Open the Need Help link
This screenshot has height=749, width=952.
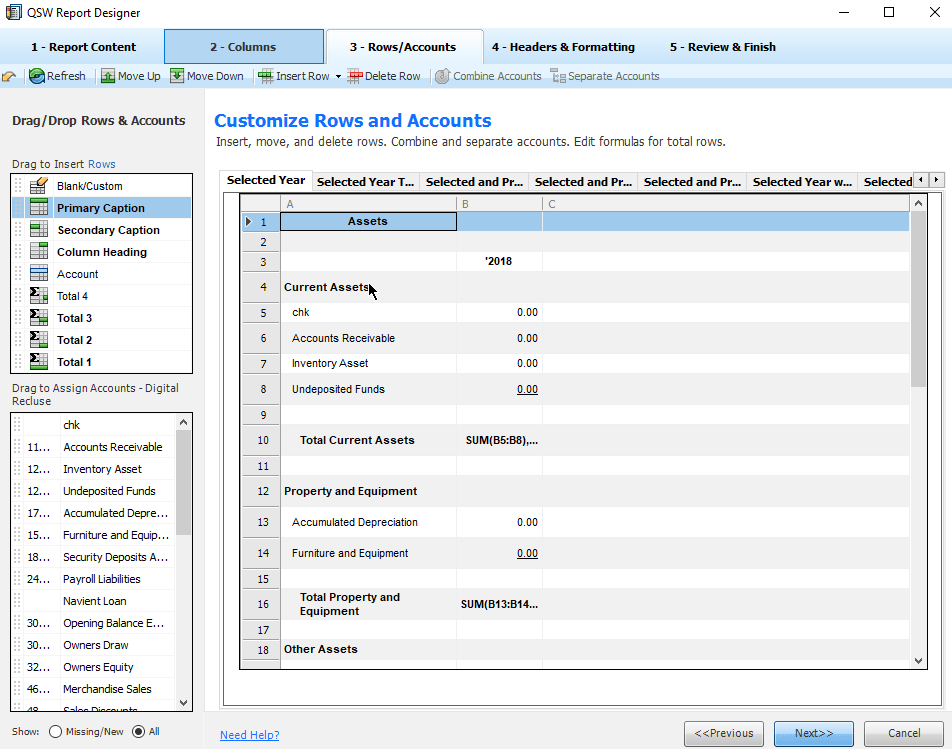(x=249, y=734)
